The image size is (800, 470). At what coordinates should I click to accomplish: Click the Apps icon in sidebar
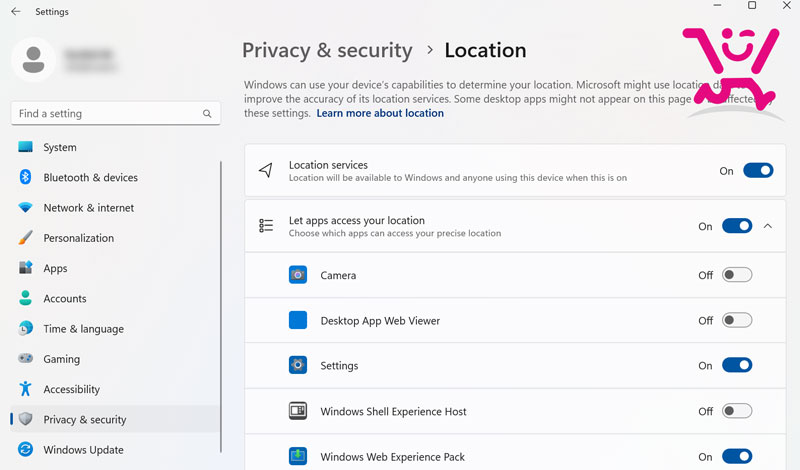(26, 268)
